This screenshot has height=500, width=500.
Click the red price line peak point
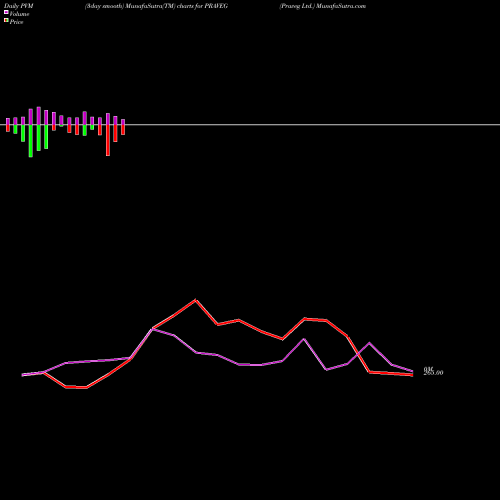click(x=196, y=300)
